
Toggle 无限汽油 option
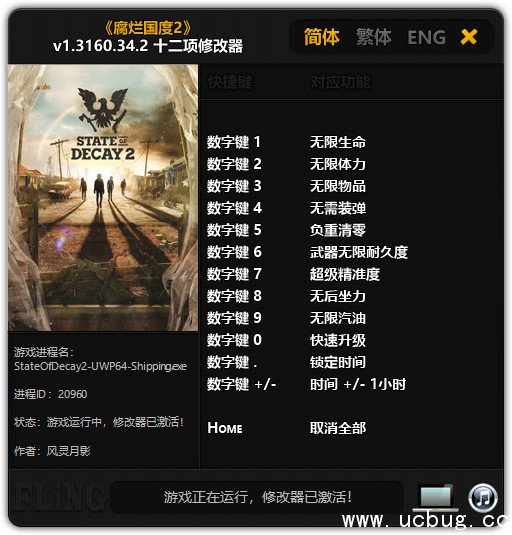point(338,318)
